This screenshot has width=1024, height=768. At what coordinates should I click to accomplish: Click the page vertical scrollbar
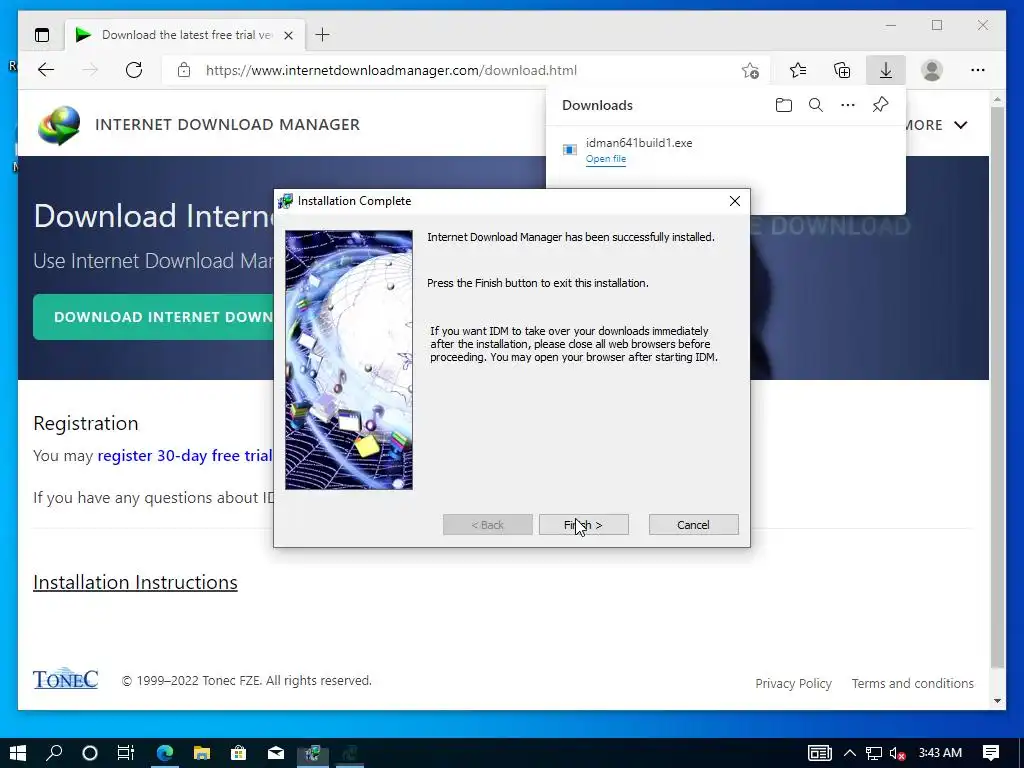[997, 387]
